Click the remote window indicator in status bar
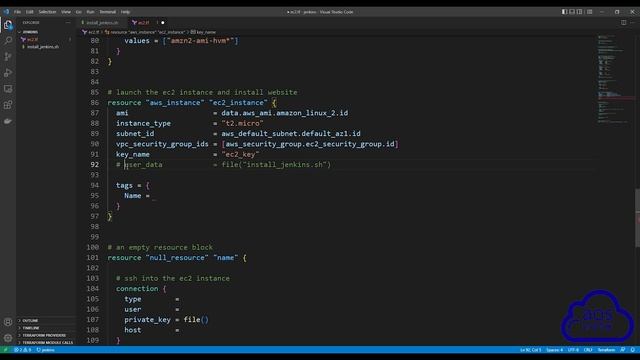The height and width of the screenshot is (360, 640). [x=5, y=350]
